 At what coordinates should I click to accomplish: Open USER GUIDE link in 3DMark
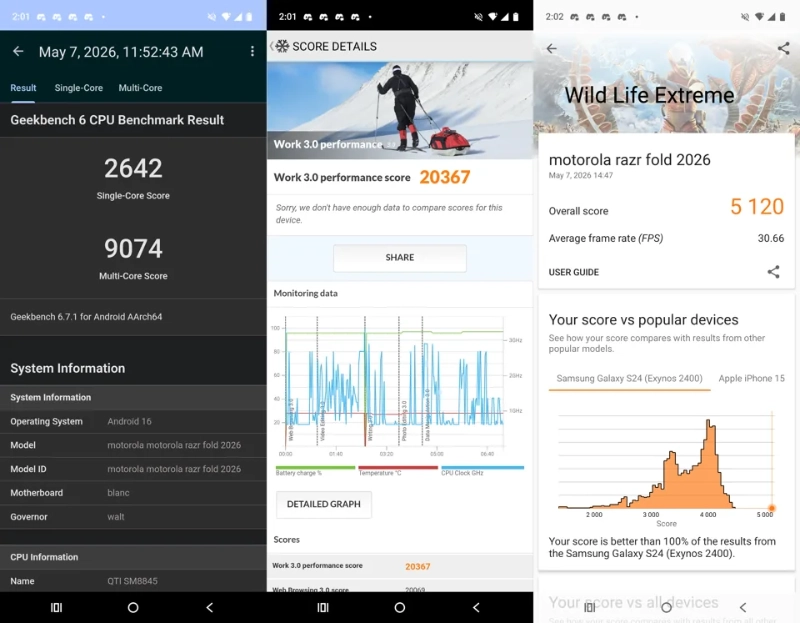click(574, 272)
